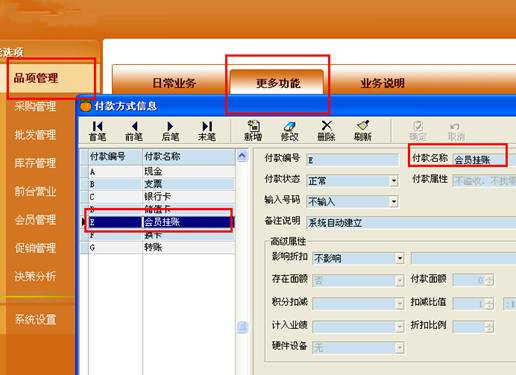
Task: Open the 输入号码 dropdown showing 不输入
Action: click(394, 201)
